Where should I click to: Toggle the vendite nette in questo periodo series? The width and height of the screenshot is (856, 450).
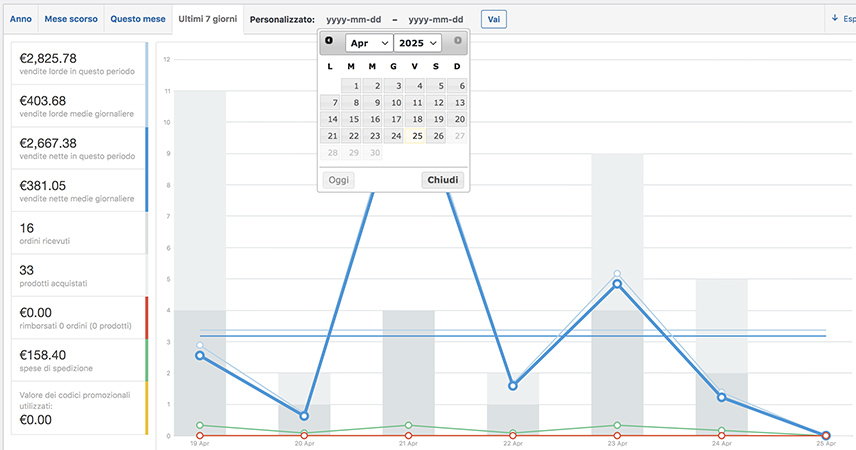[78, 149]
